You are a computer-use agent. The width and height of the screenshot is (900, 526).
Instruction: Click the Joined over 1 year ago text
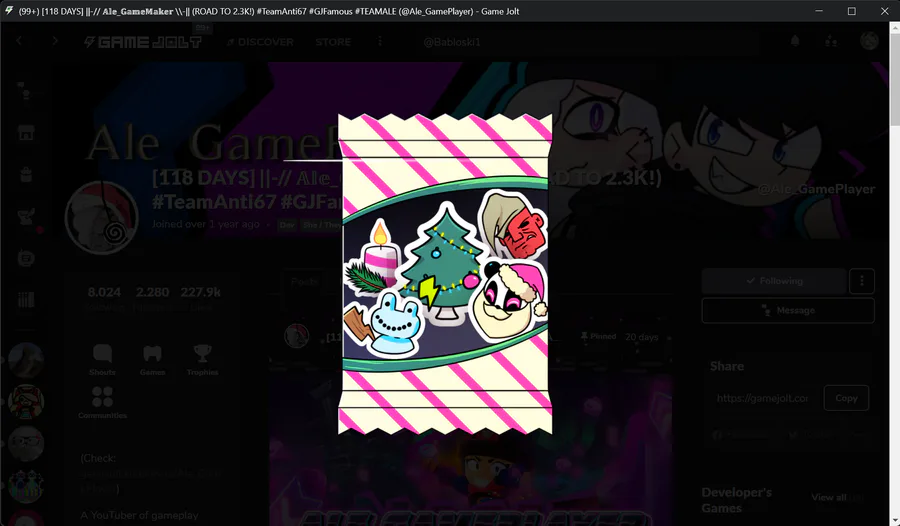tap(205, 225)
